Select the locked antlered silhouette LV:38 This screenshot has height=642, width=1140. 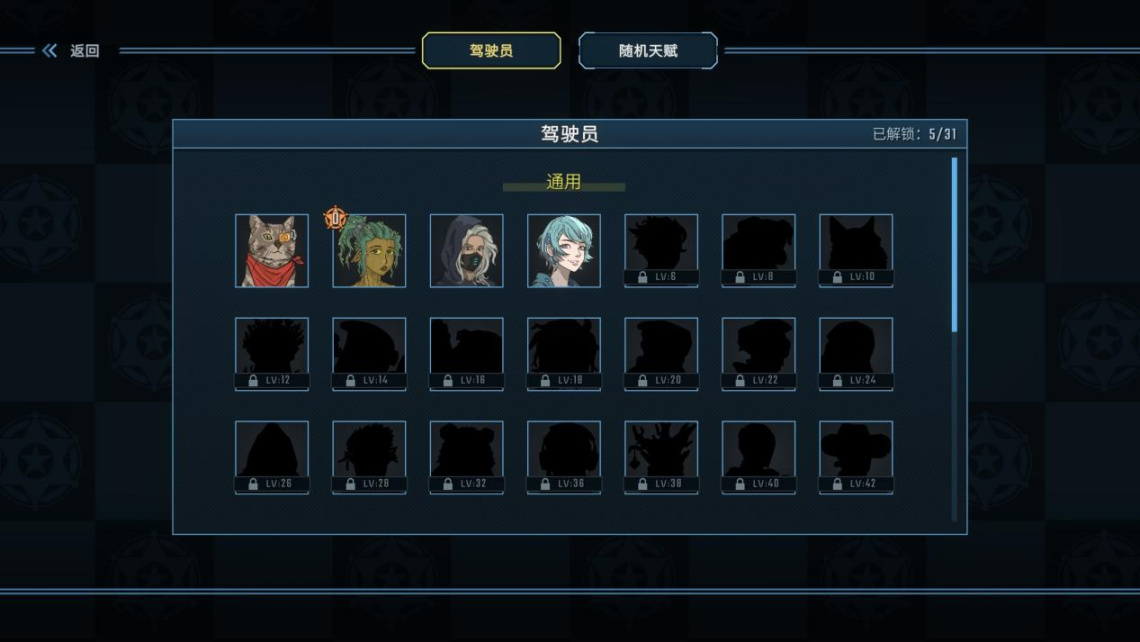tap(661, 457)
